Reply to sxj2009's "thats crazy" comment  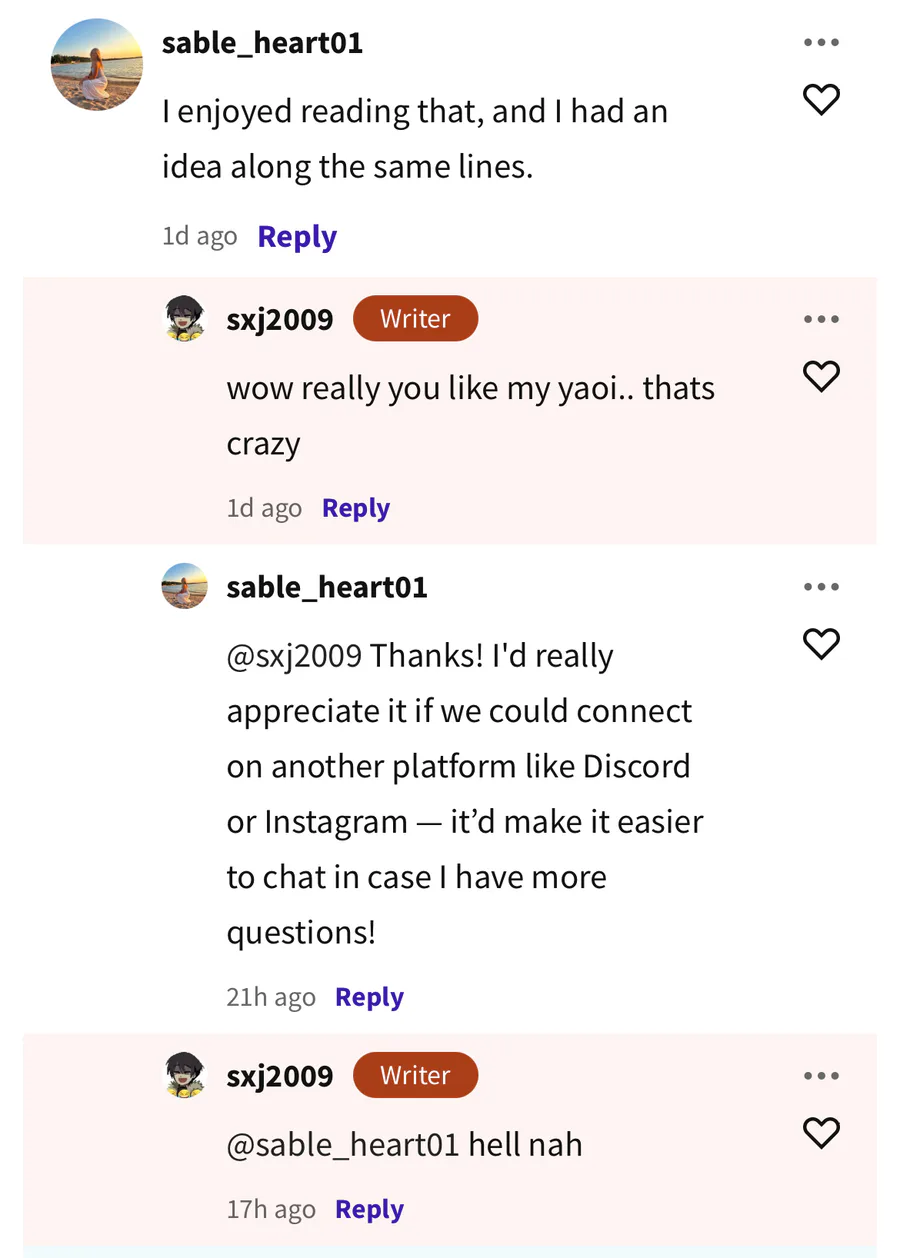356,508
